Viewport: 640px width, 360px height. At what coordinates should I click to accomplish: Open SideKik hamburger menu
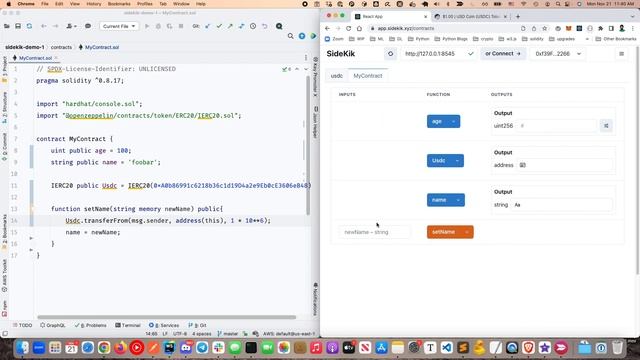point(622,54)
